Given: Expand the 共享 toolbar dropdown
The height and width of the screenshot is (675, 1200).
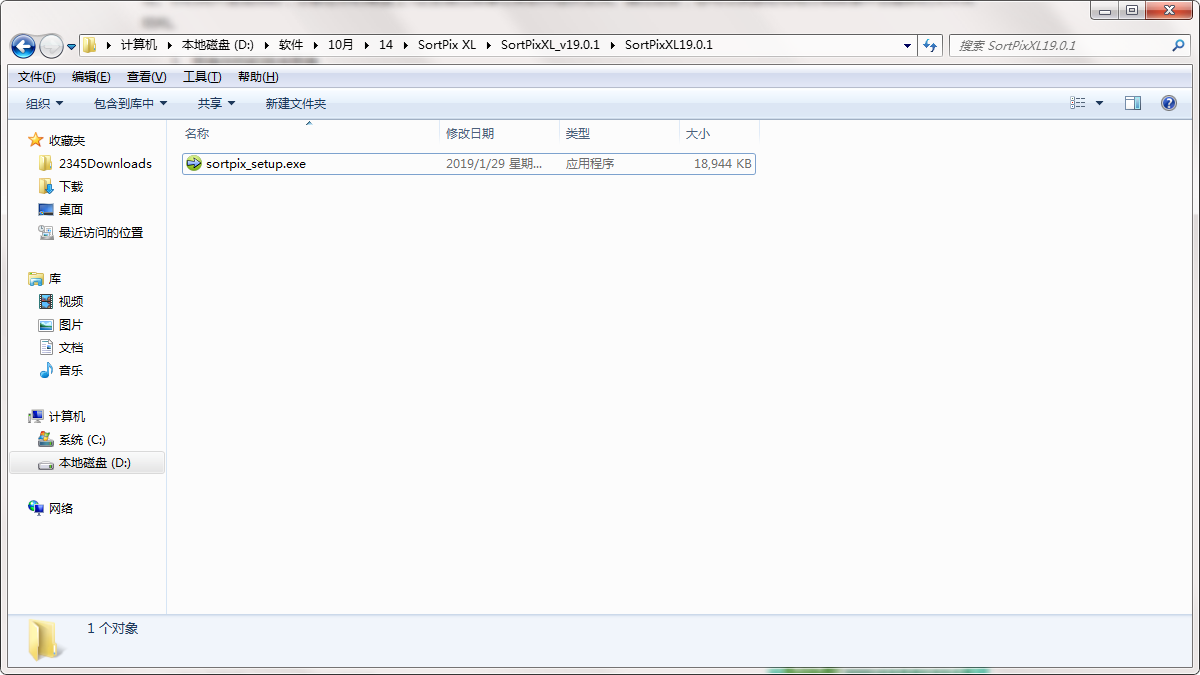Looking at the screenshot, I should point(216,103).
